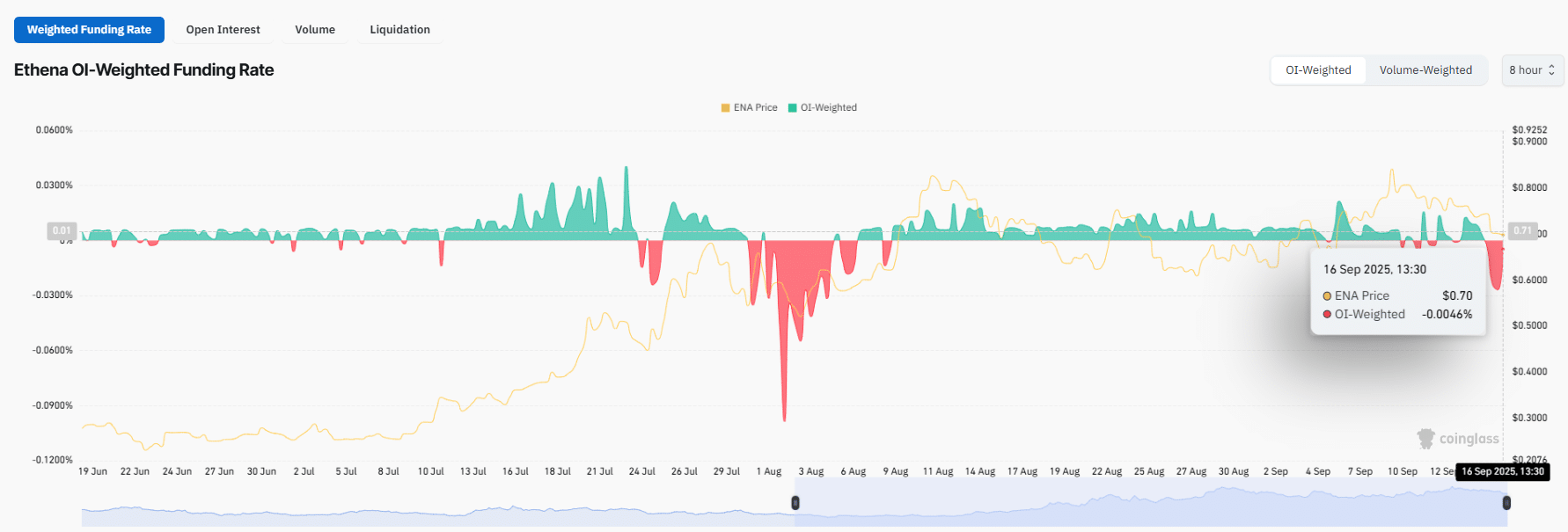Click the right range slider handle
The image size is (1568, 532).
tap(1506, 503)
